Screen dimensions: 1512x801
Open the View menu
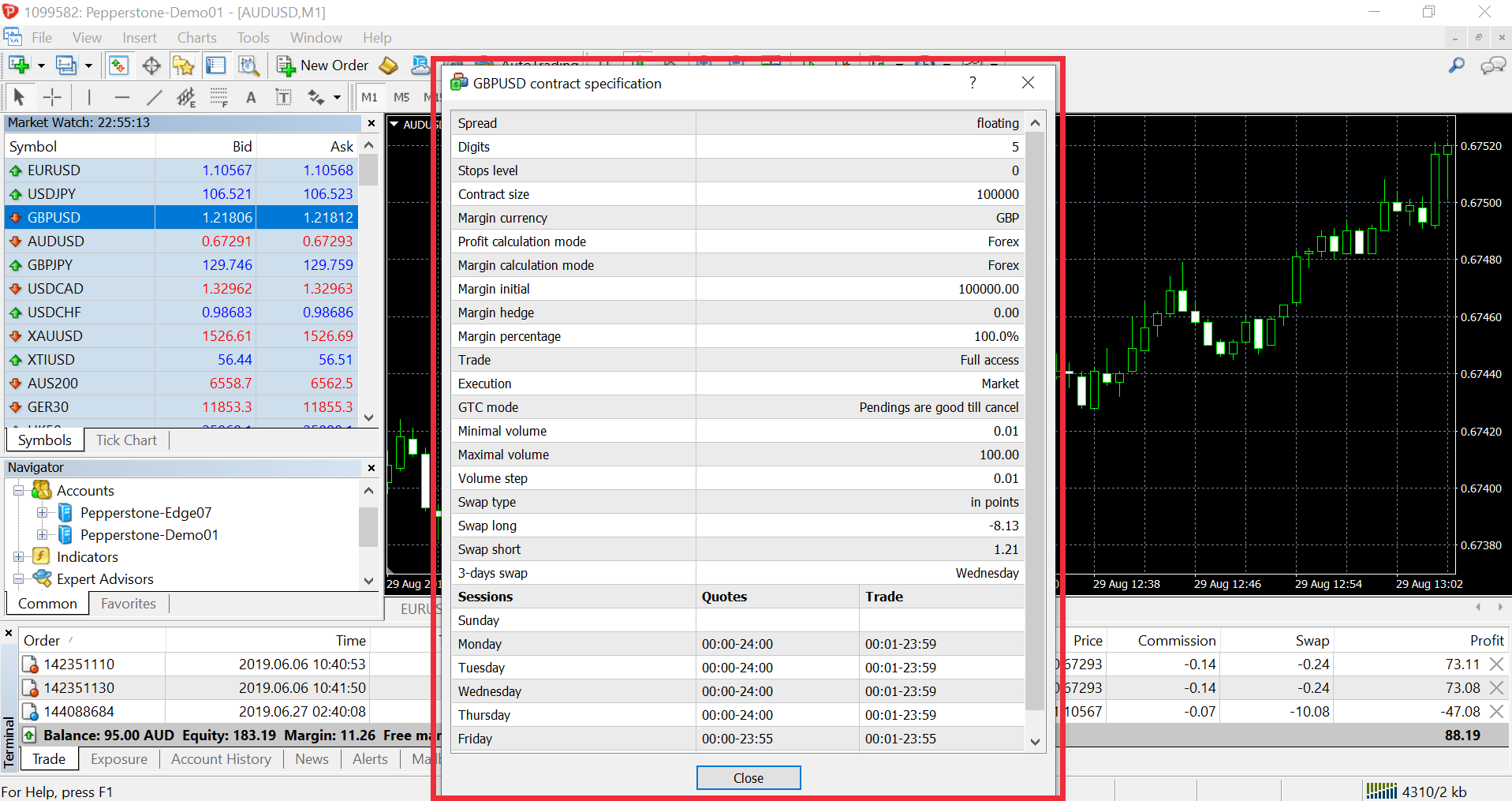pos(87,38)
